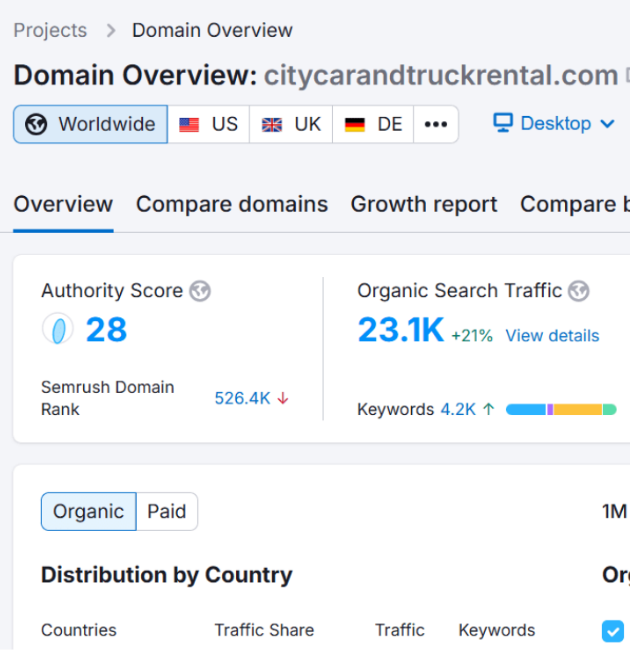Click the chevron next to Desktop
Screen dimensions: 630x650
(607, 124)
